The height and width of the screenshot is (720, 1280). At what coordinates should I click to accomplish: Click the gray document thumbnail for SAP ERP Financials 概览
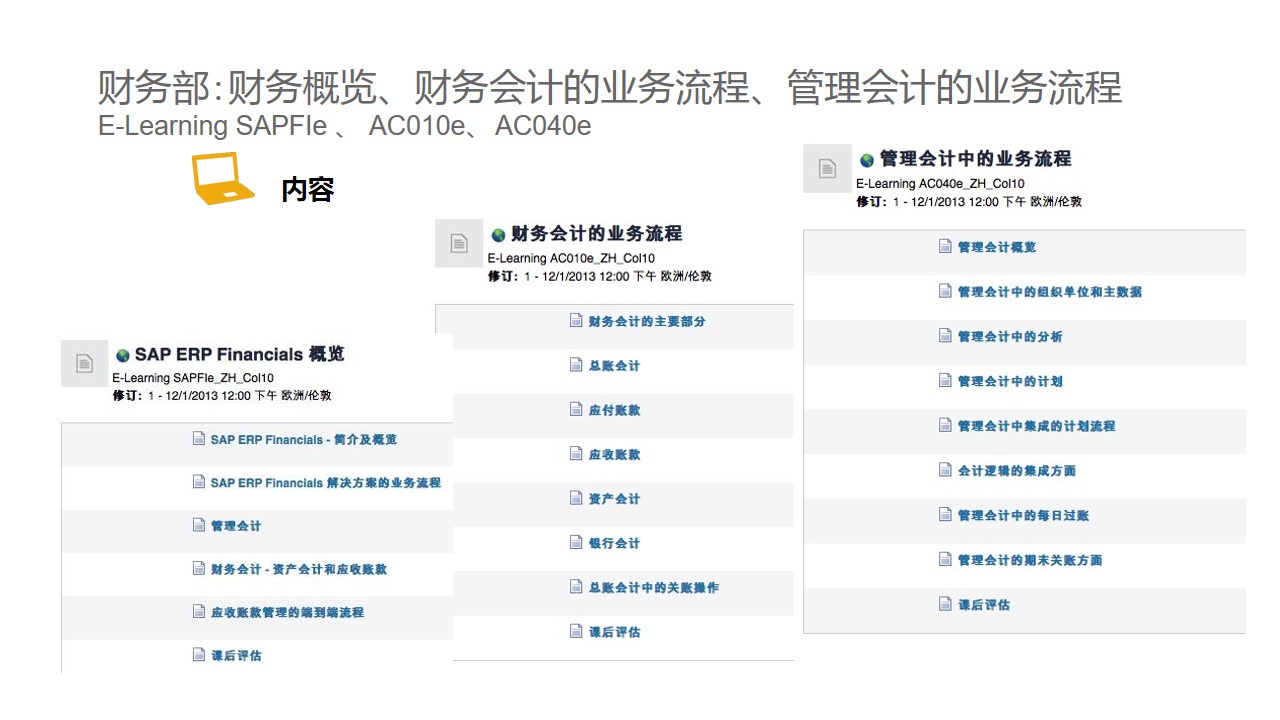pyautogui.click(x=84, y=363)
